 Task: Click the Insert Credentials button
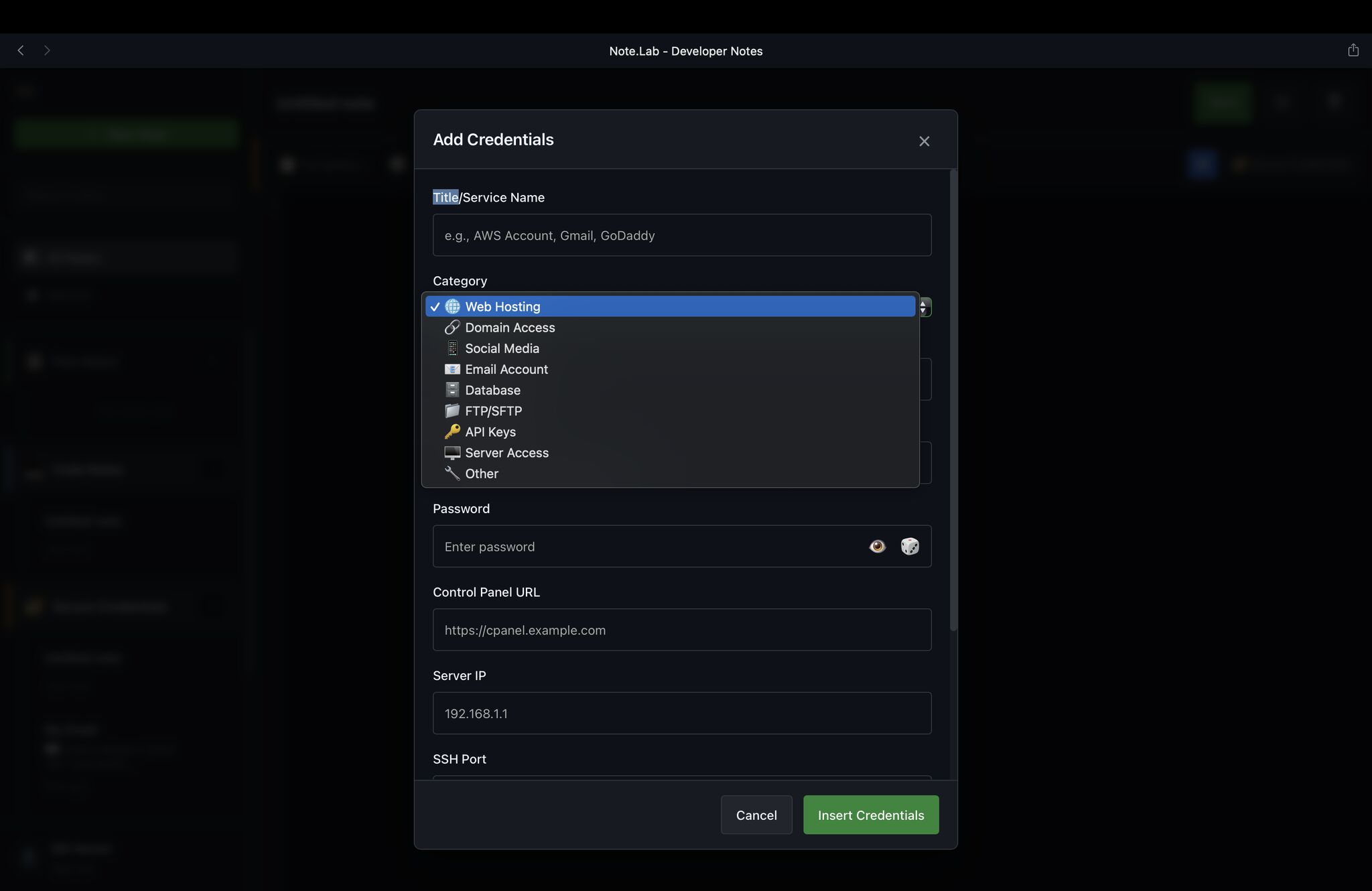point(870,815)
